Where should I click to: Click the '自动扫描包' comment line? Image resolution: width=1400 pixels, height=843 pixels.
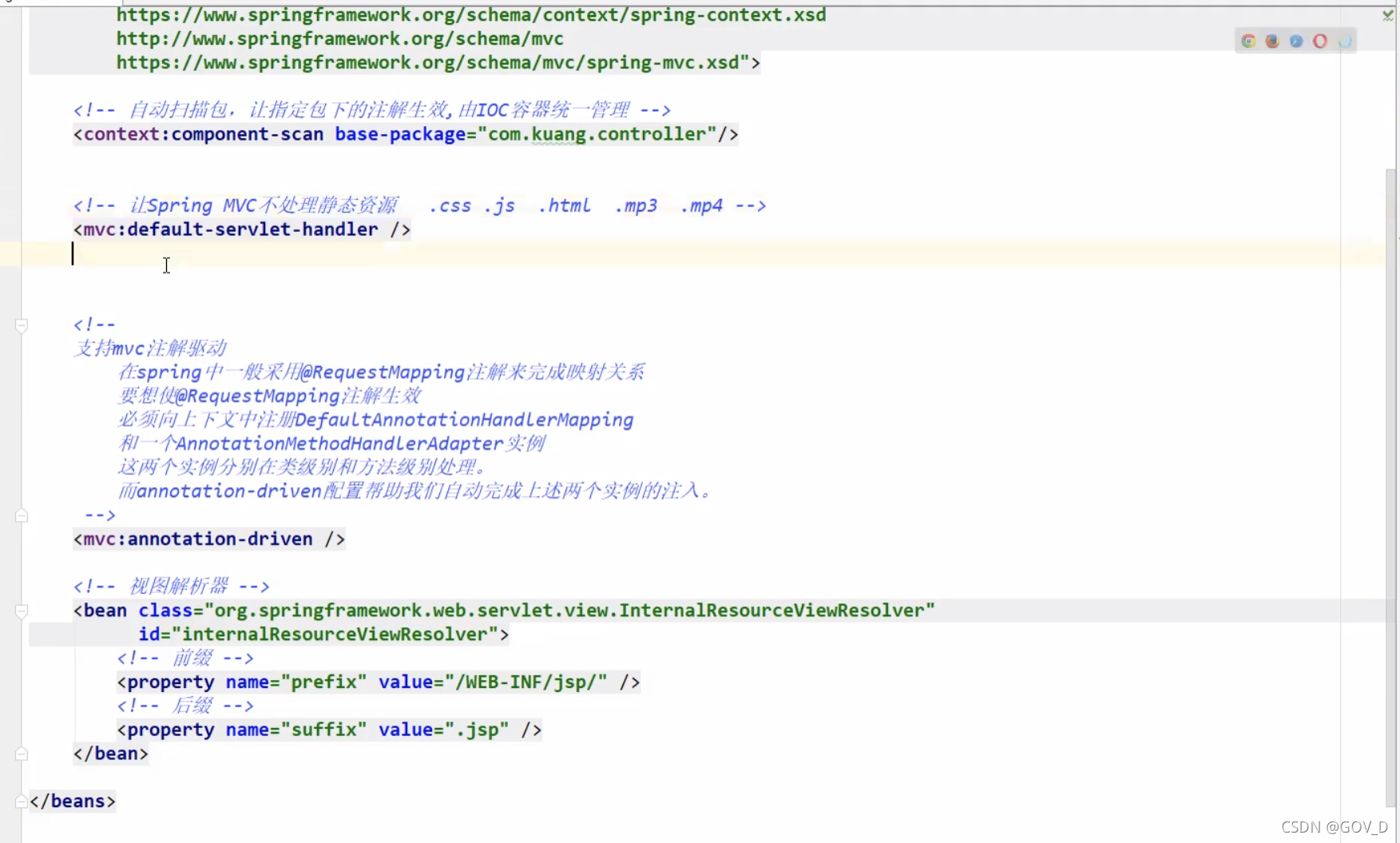372,110
